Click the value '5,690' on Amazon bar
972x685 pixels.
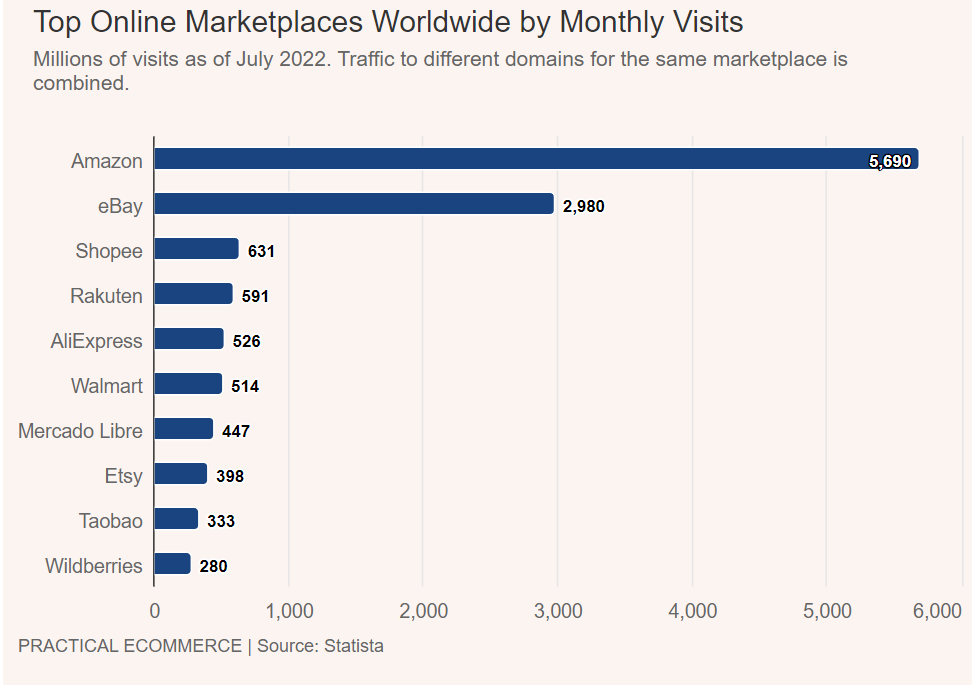890,161
